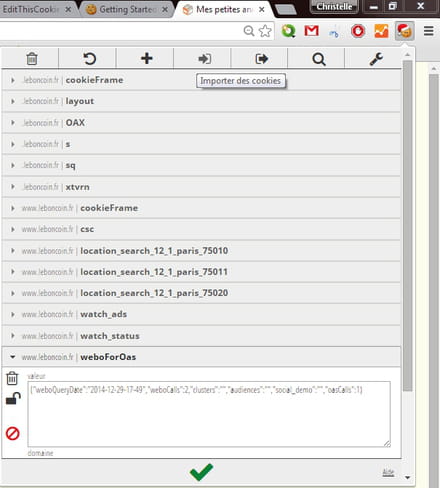Bookmark the page with the star icon
This screenshot has width=440, height=488.
pyautogui.click(x=265, y=31)
